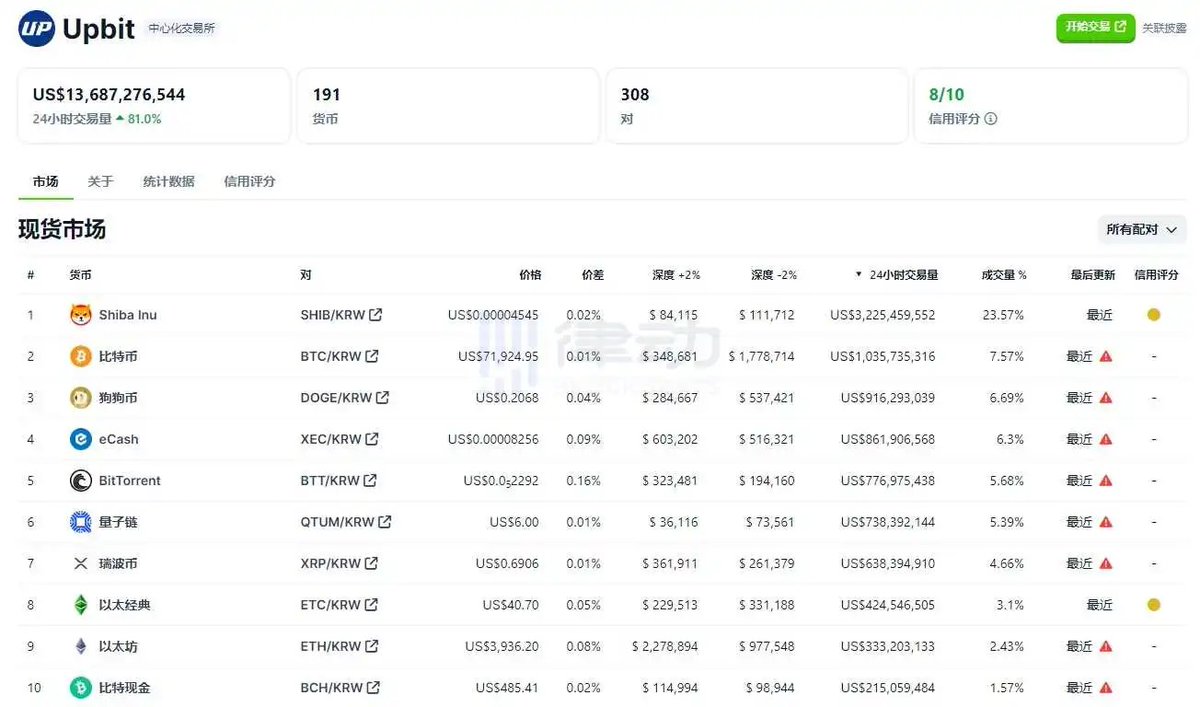
Task: Click the Shiba Inu coin icon
Action: pos(81,314)
